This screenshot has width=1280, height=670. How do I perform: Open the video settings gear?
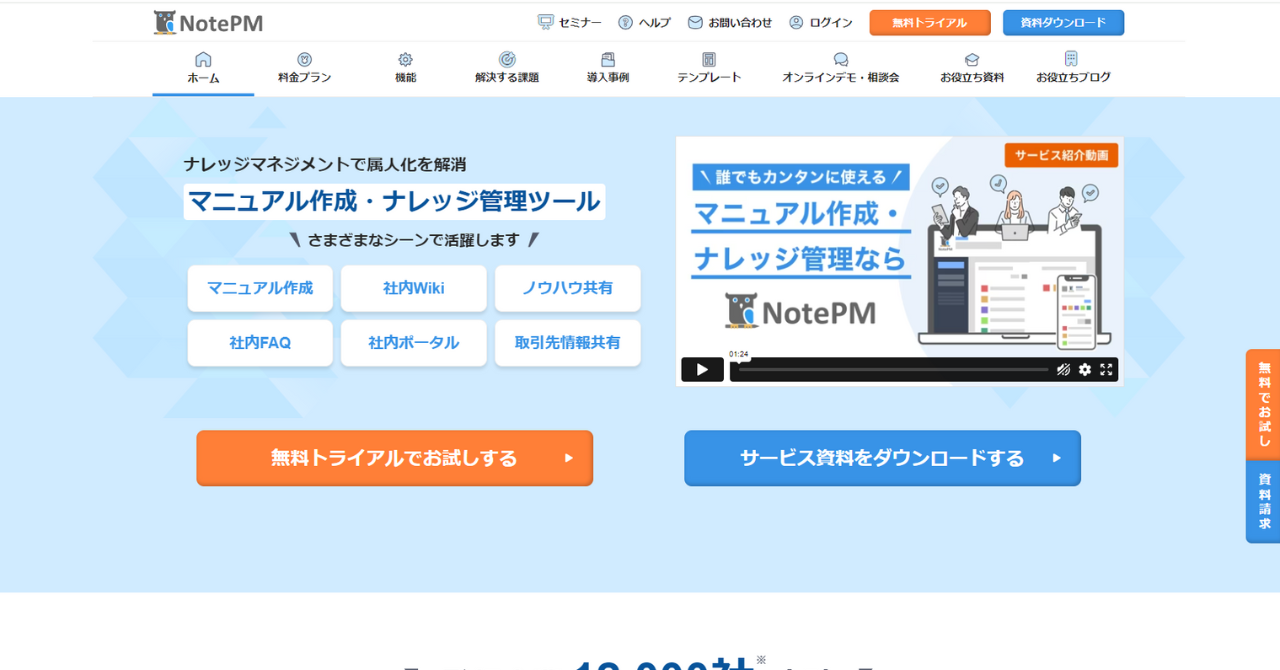[x=1085, y=370]
